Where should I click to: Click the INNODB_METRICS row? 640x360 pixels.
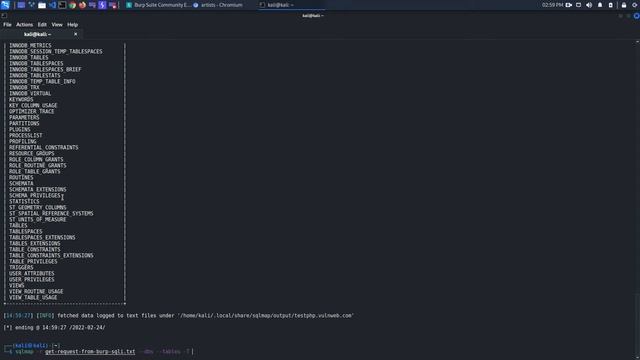[30, 45]
